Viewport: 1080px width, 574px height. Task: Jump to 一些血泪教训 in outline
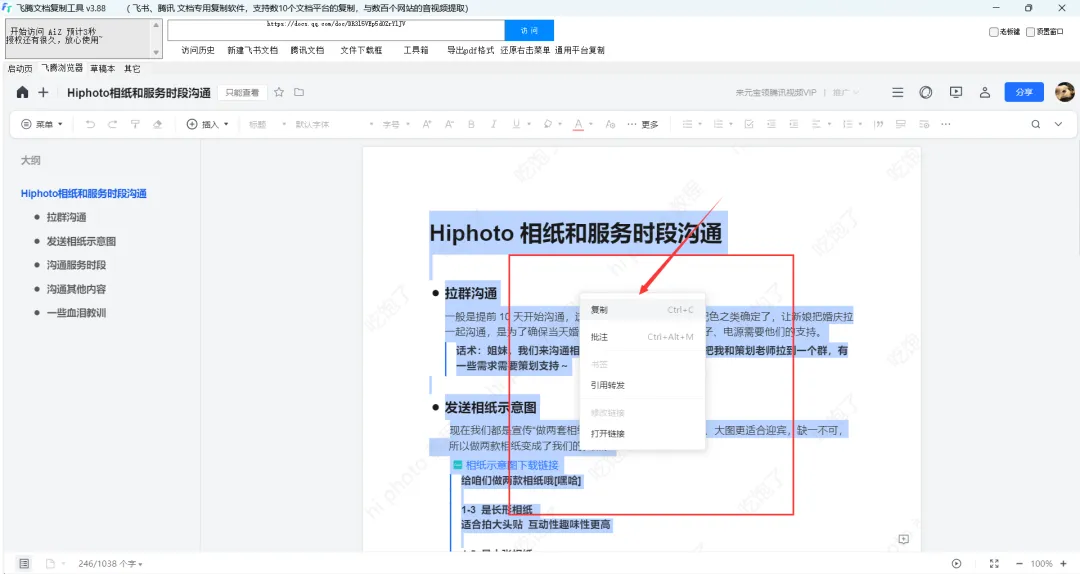pos(76,313)
